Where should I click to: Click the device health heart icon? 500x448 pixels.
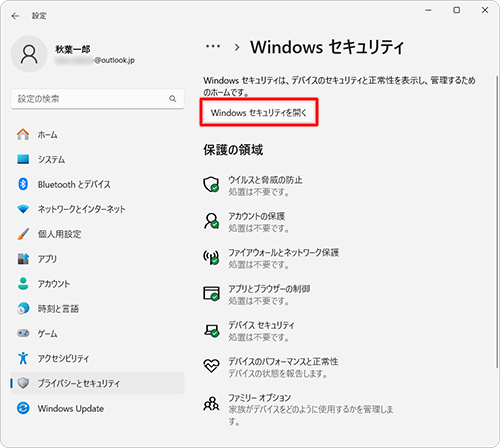tap(211, 366)
